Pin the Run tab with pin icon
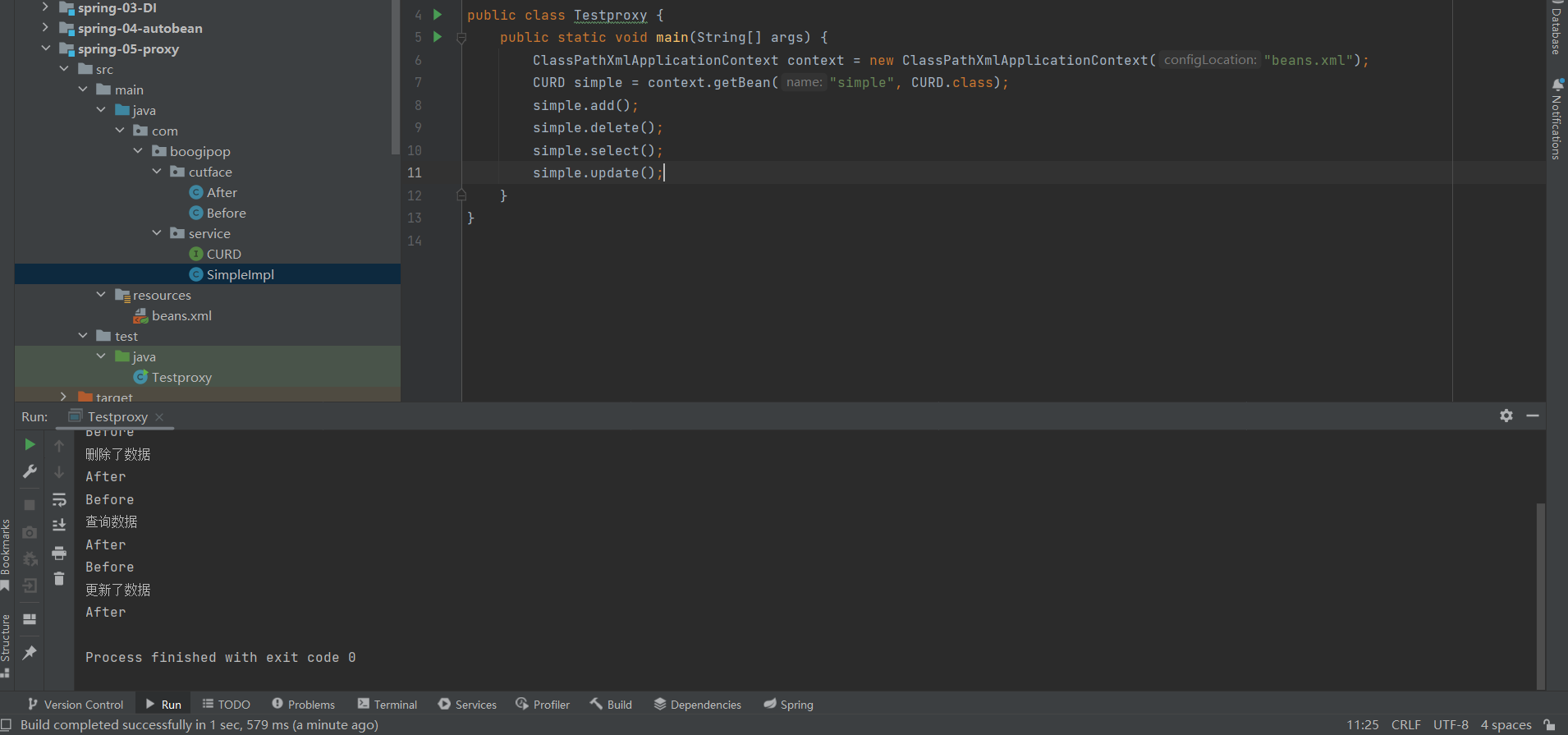The width and height of the screenshot is (1568, 735). coord(30,653)
